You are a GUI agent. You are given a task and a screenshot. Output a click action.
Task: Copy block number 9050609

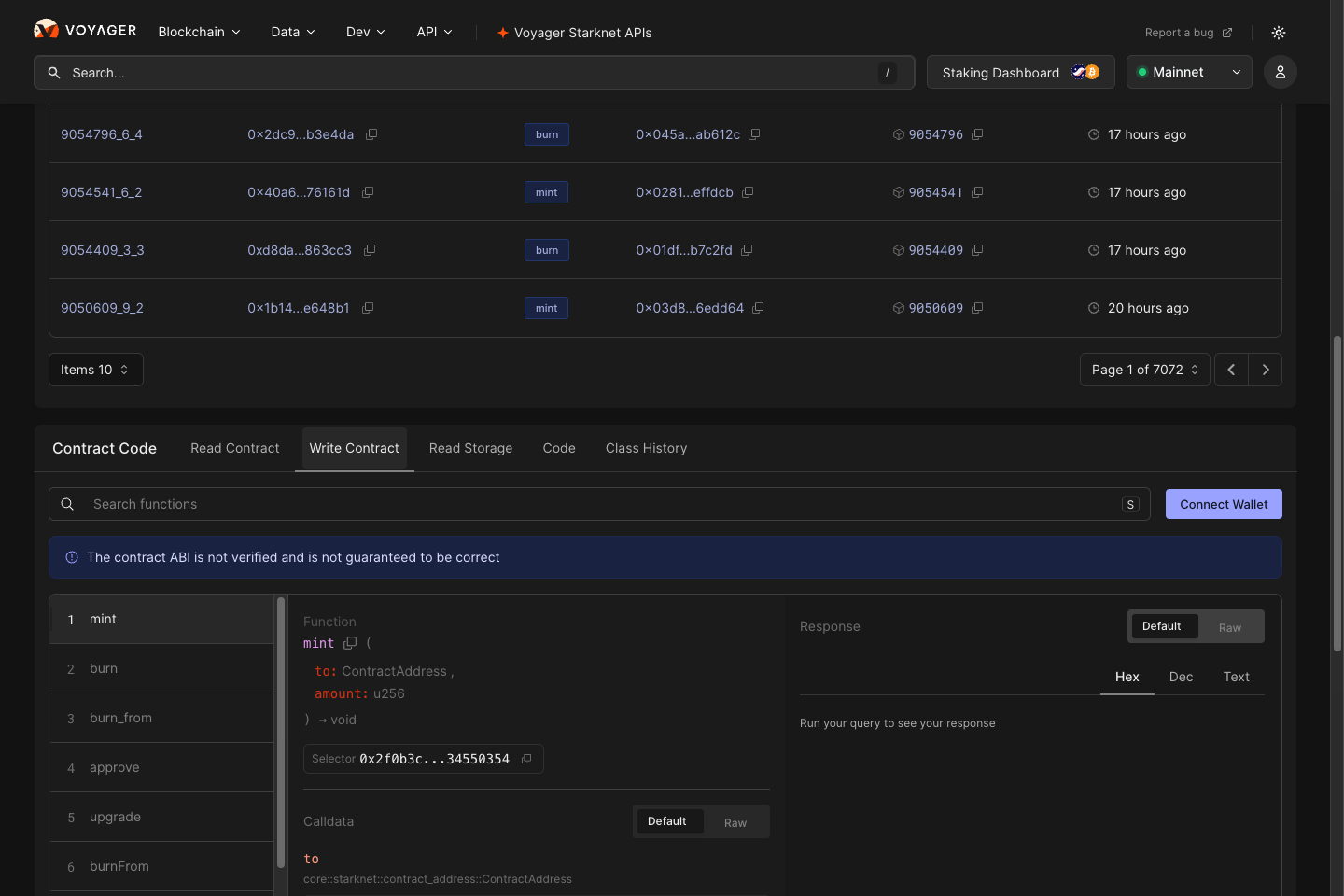pyautogui.click(x=977, y=308)
